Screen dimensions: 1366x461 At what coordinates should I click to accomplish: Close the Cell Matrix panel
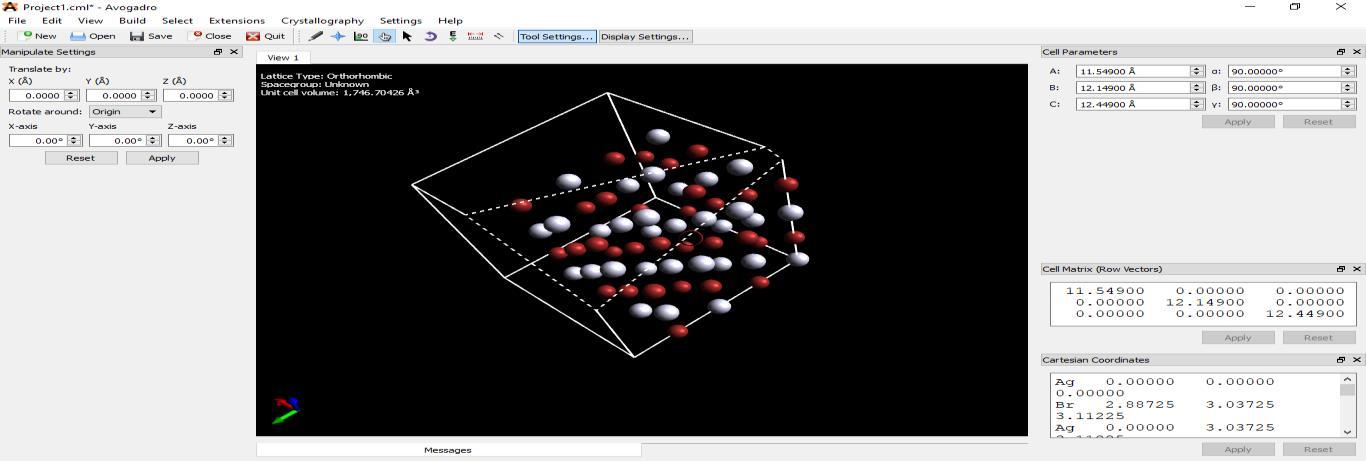coord(1357,269)
